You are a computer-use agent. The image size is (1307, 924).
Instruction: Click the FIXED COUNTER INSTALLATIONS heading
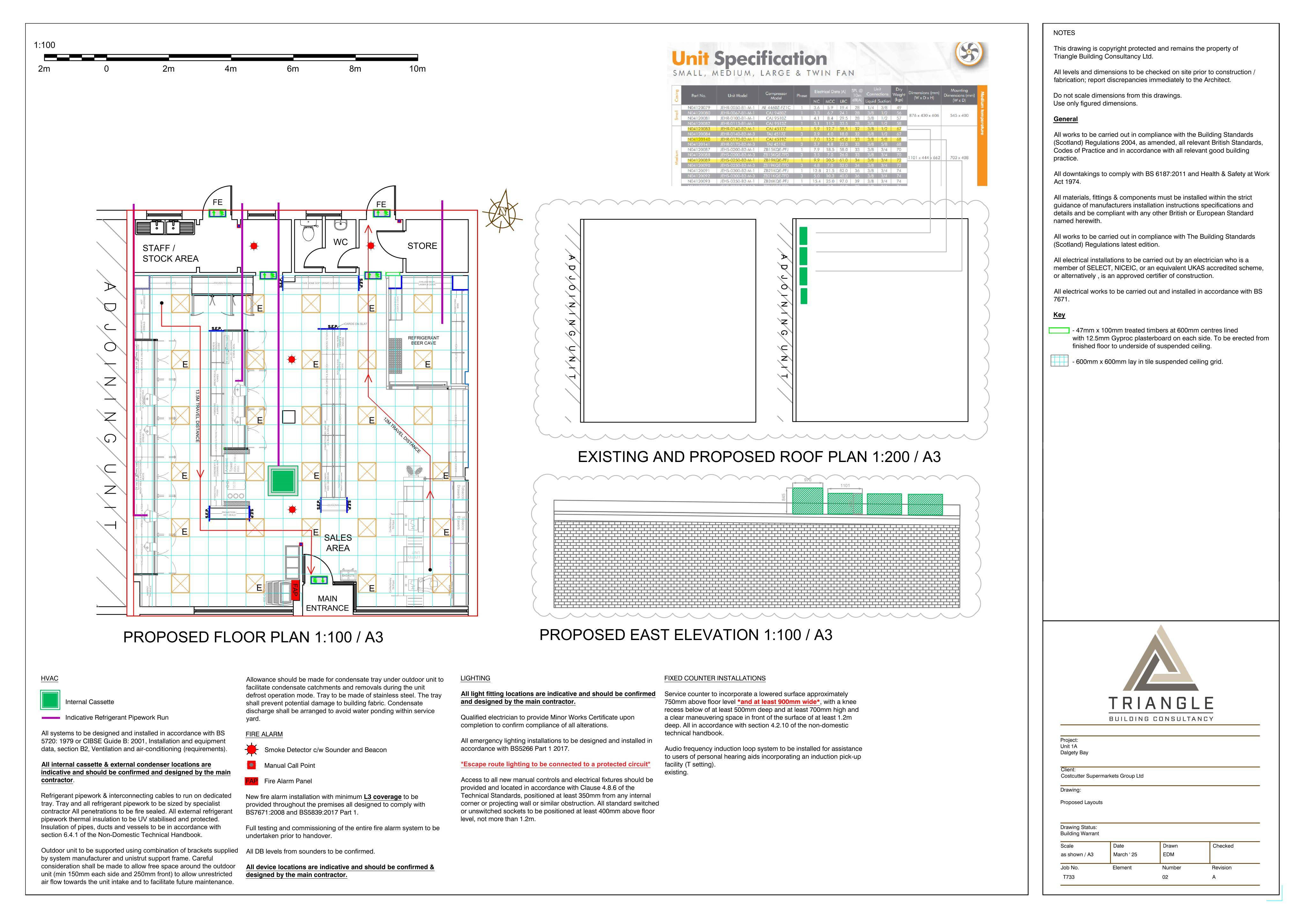(715, 679)
